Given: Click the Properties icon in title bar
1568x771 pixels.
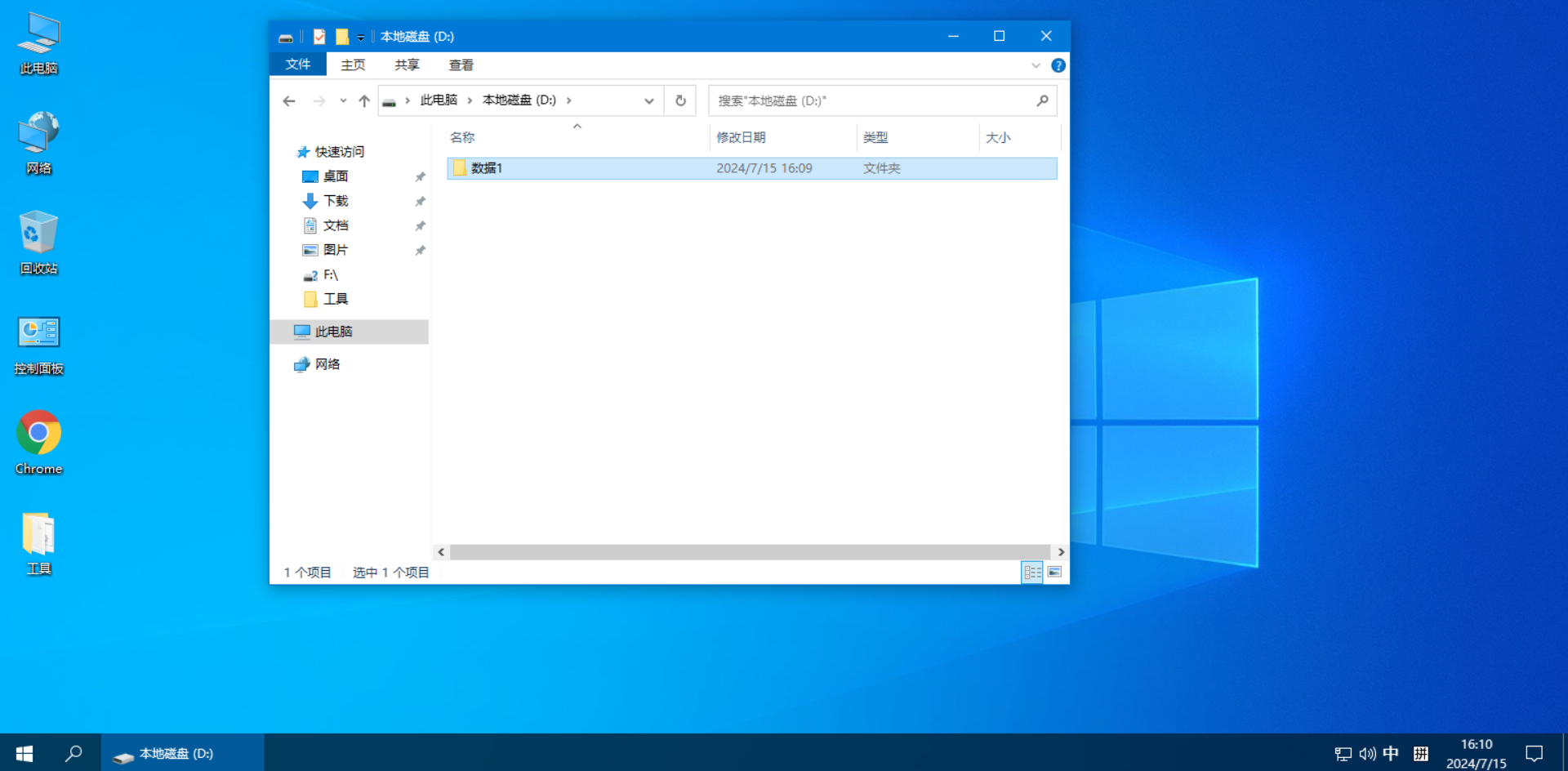Looking at the screenshot, I should coord(319,37).
